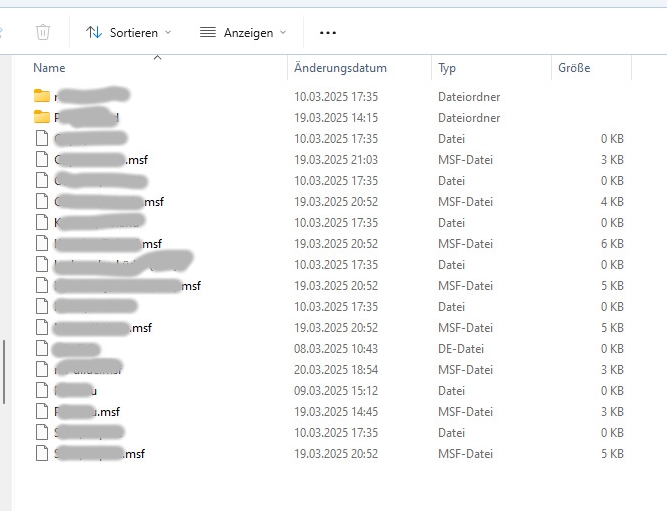
Task: Sort by the Typ column header
Action: [447, 68]
